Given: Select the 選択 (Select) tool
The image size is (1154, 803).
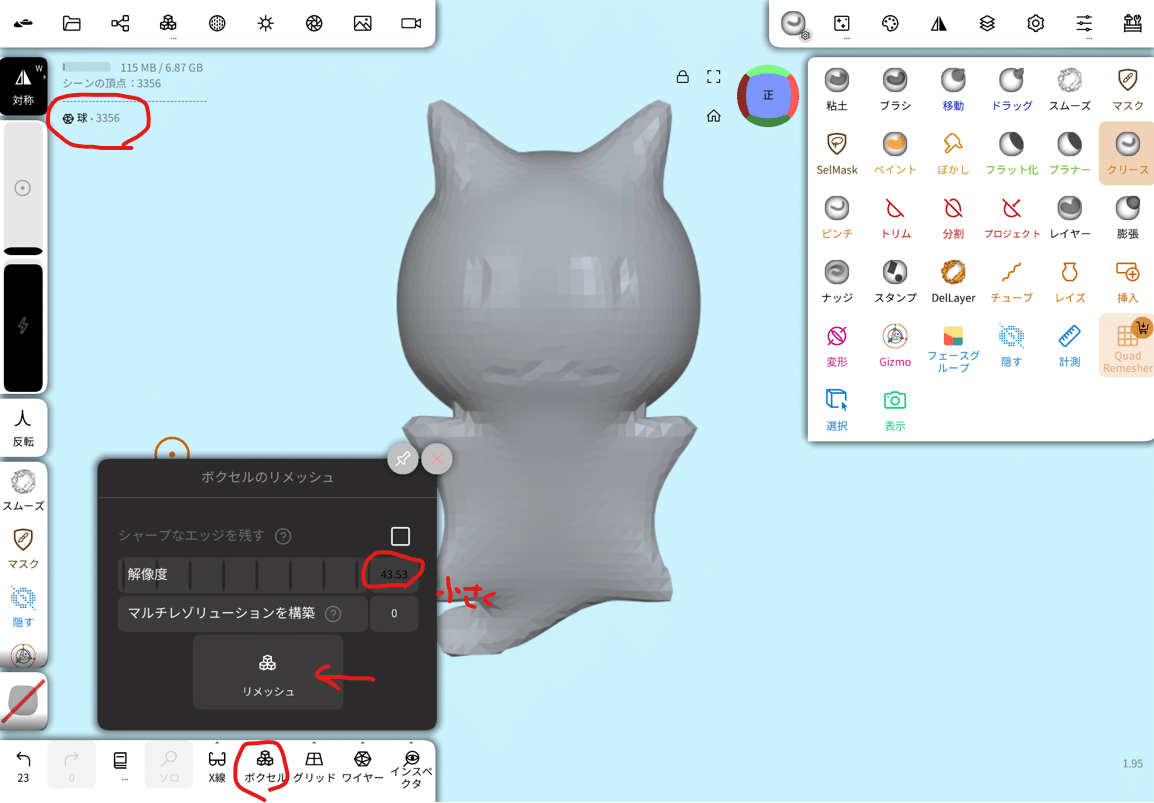Looking at the screenshot, I should 836,410.
